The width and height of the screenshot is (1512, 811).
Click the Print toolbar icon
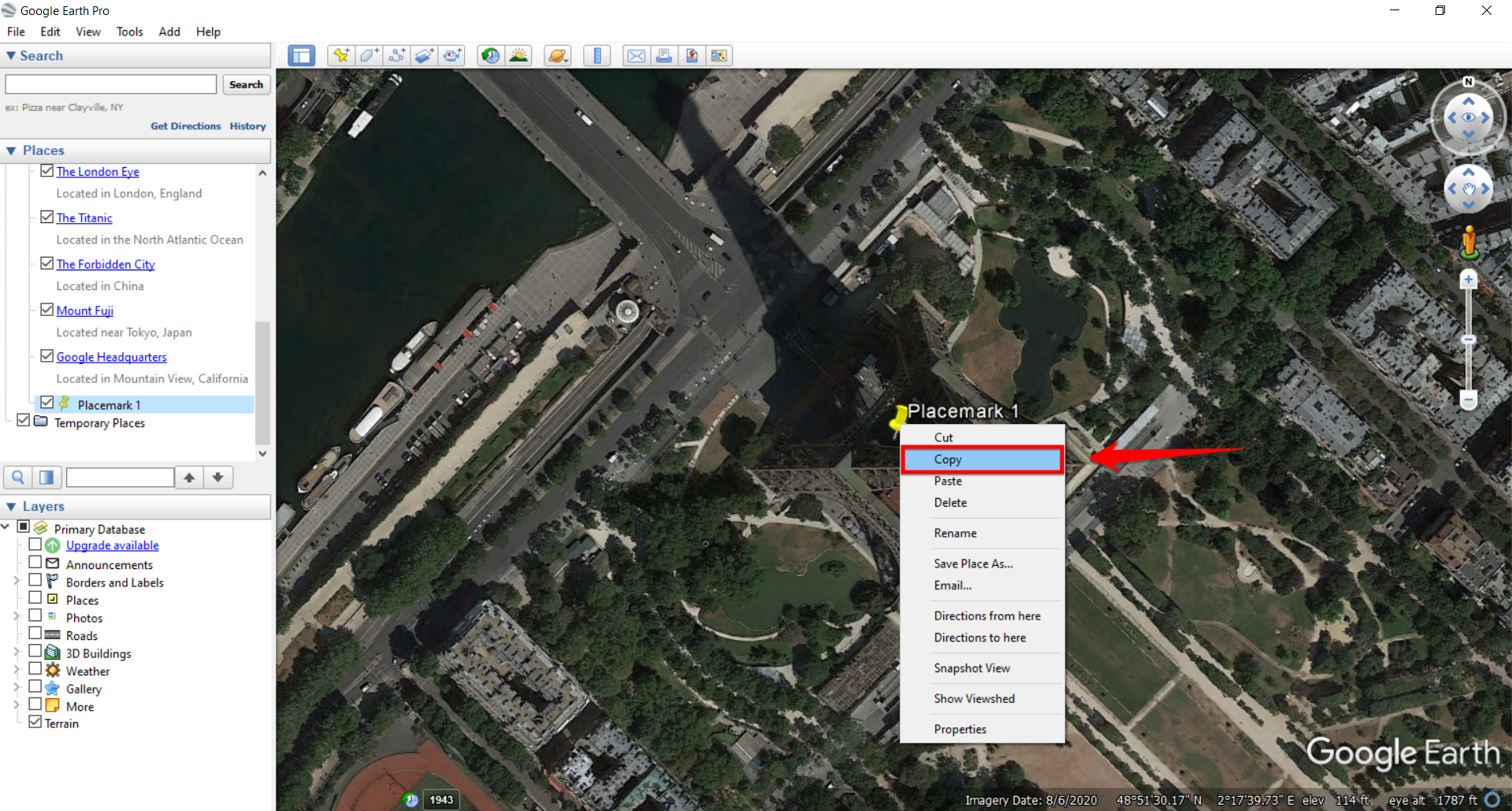(663, 55)
